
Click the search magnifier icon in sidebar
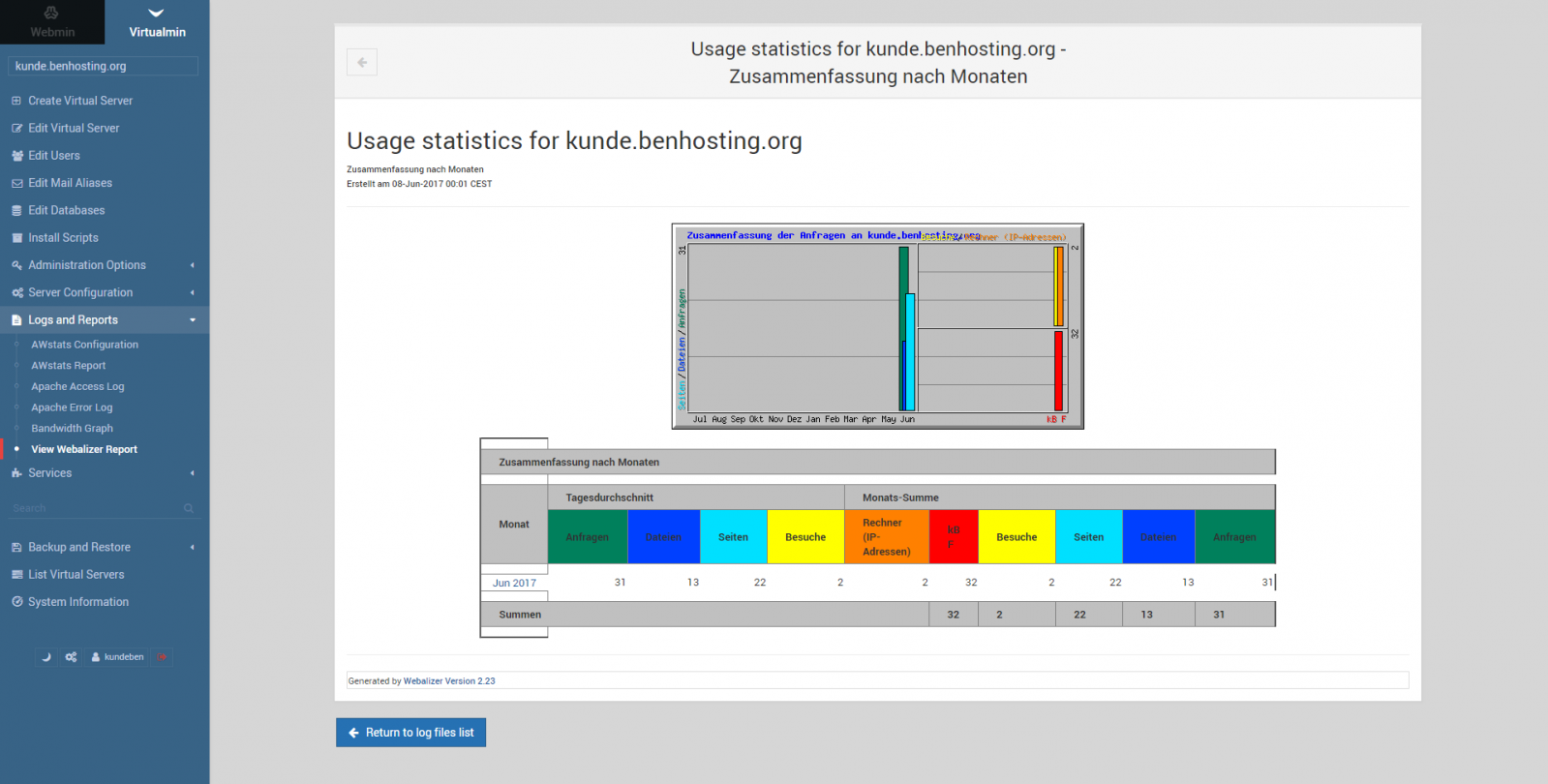pyautogui.click(x=189, y=508)
